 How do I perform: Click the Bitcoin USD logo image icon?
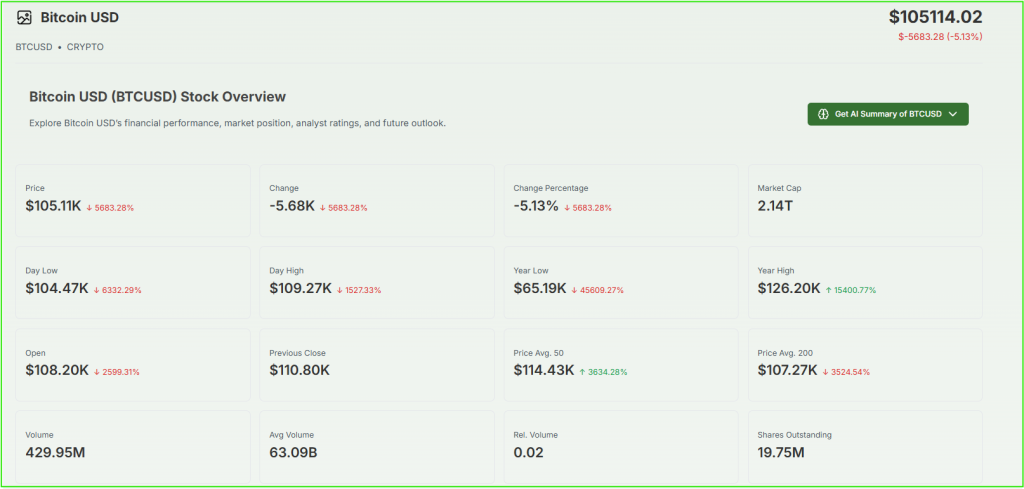click(x=24, y=17)
